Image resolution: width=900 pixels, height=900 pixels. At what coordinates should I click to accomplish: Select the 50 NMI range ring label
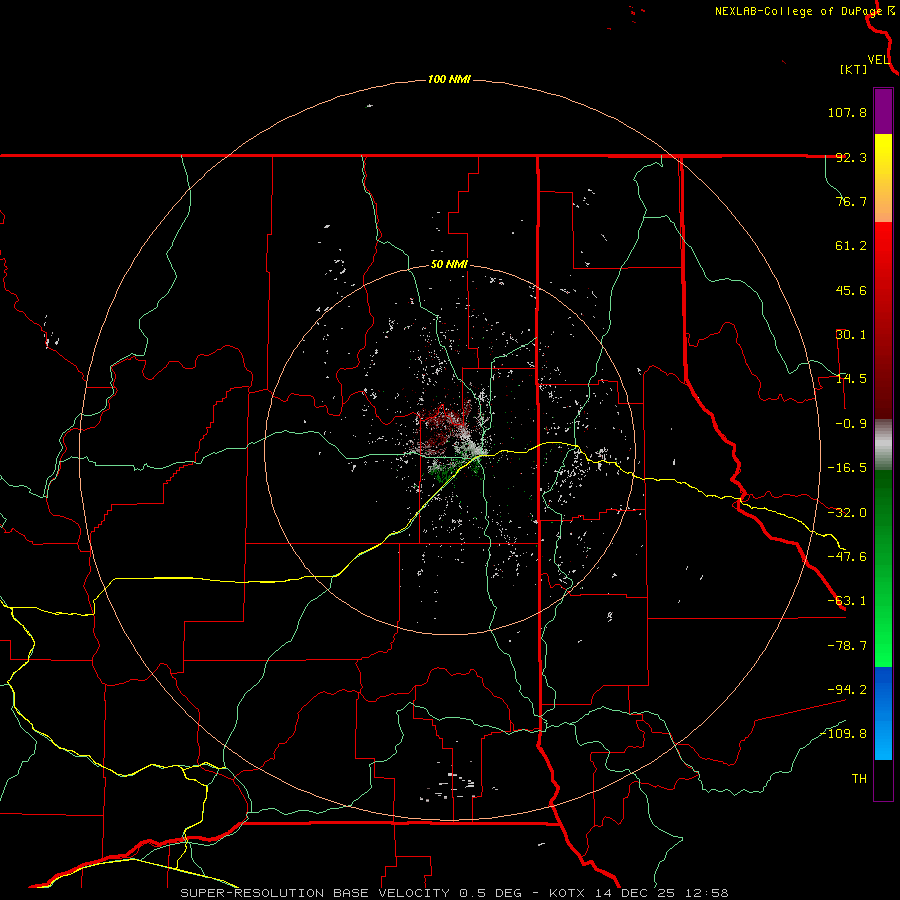[x=449, y=265]
